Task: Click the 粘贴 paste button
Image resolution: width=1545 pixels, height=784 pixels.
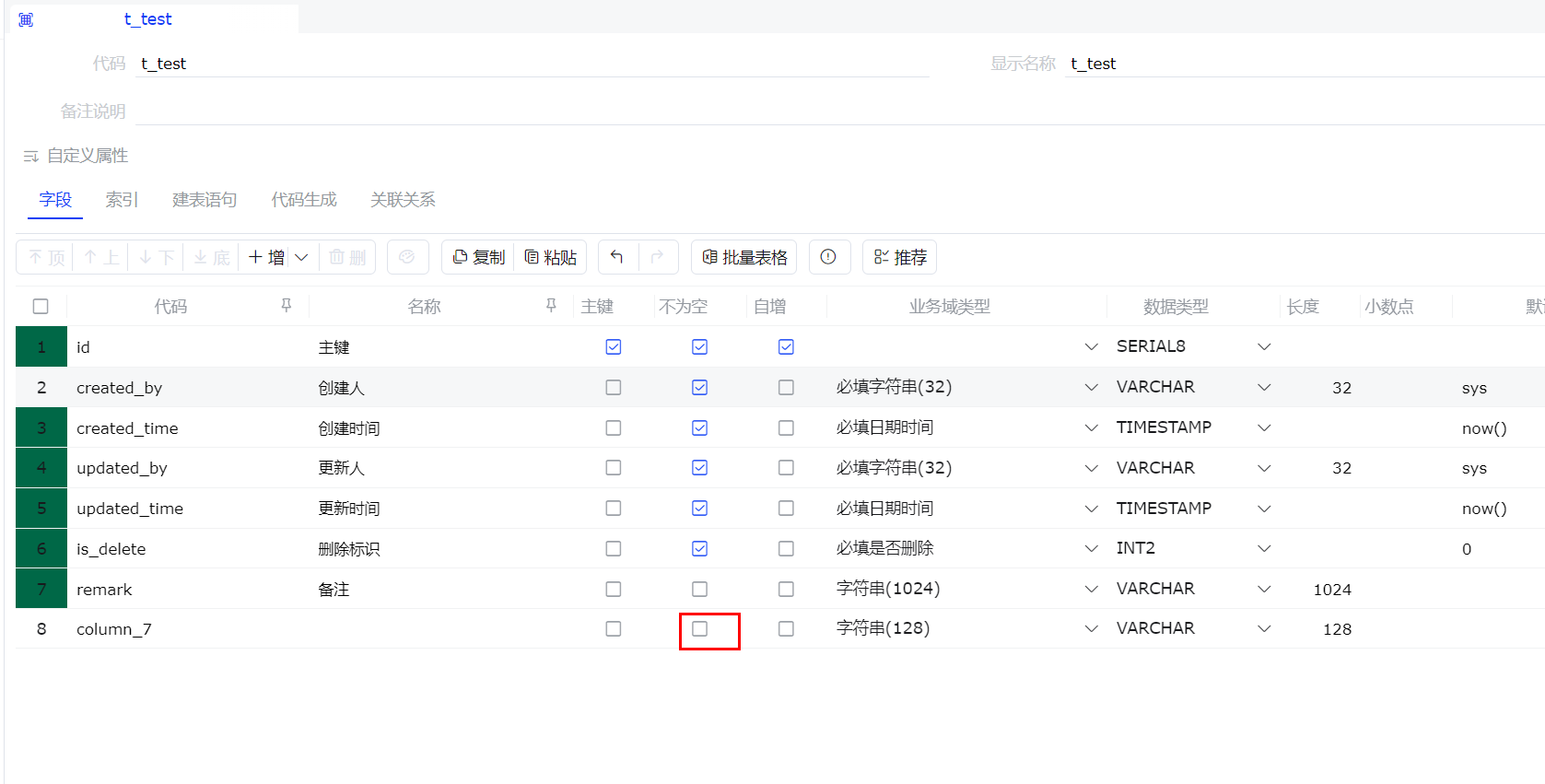Action: [x=551, y=257]
